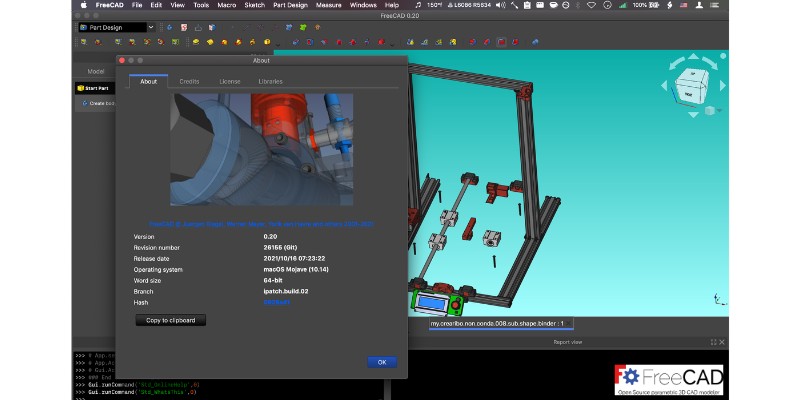Click the Apple menu icon
800x400 pixels.
[x=84, y=5]
